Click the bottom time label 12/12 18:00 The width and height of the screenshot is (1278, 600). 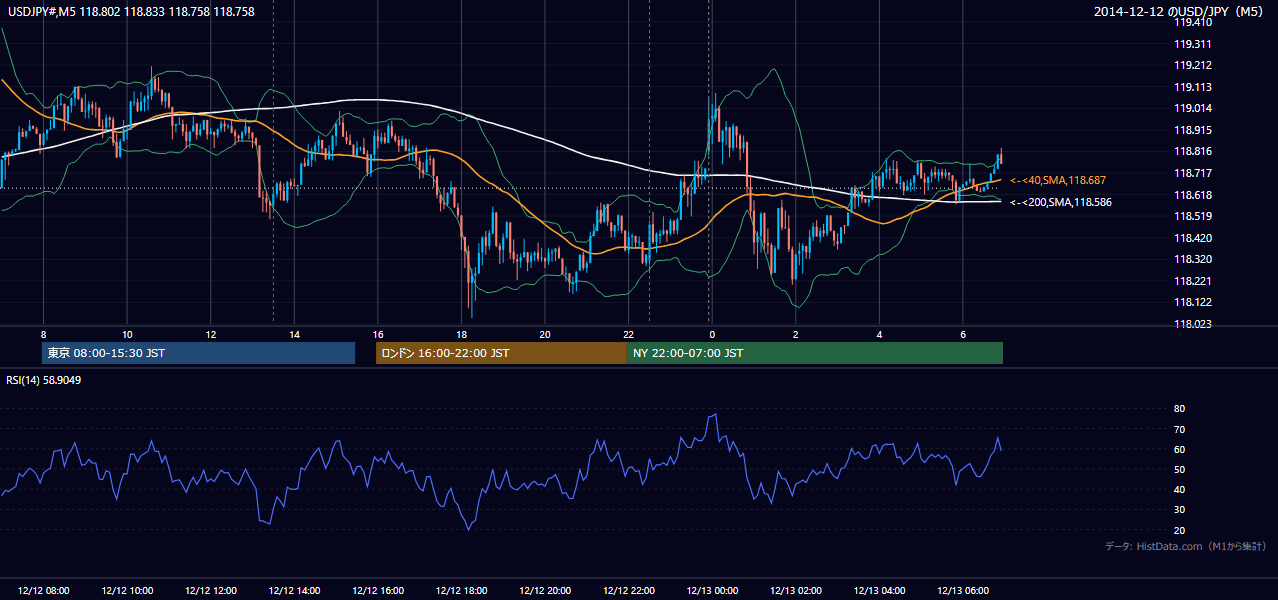point(461,591)
